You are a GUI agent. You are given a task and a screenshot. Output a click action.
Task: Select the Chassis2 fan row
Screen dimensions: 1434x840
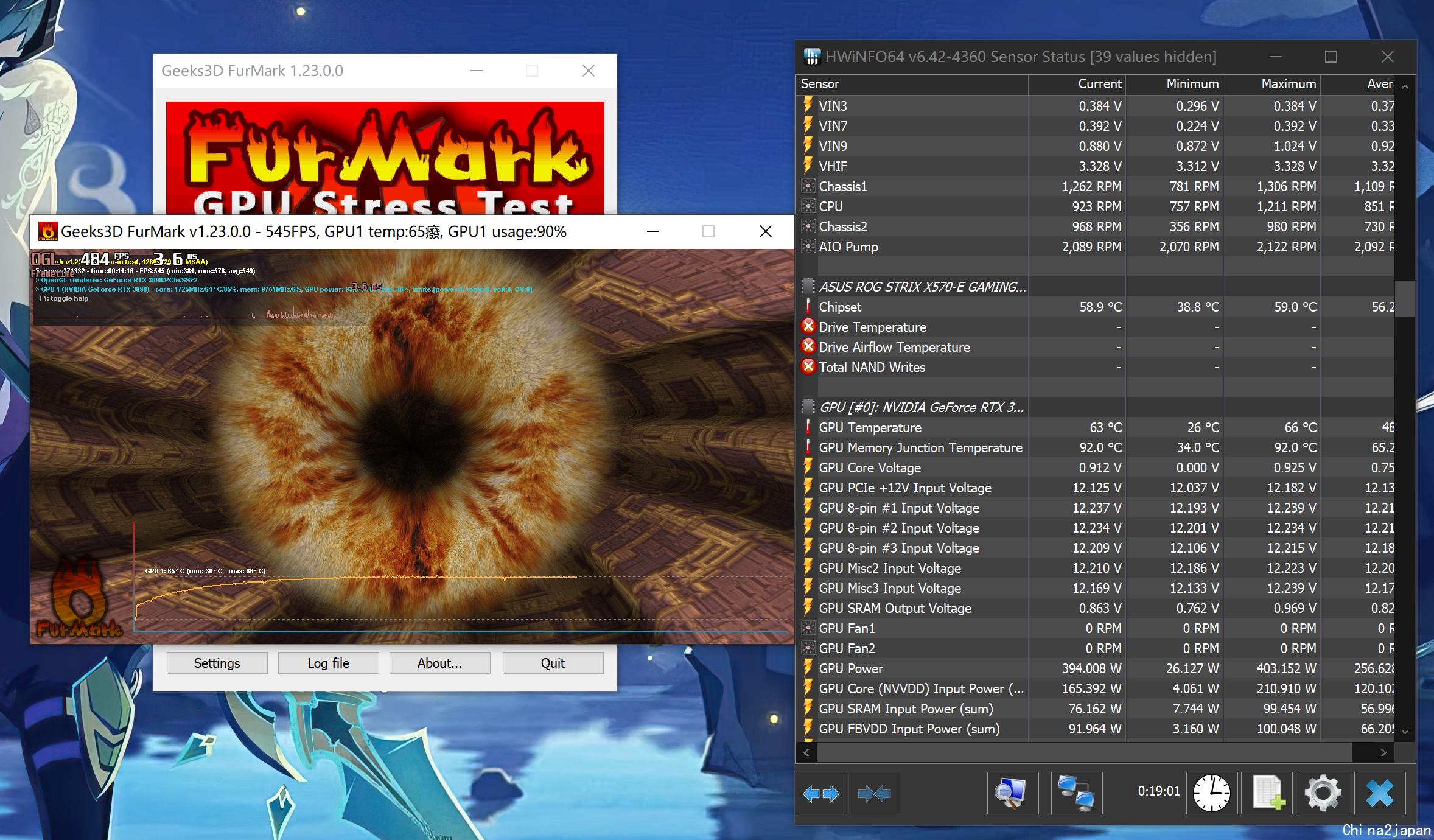(x=1095, y=226)
